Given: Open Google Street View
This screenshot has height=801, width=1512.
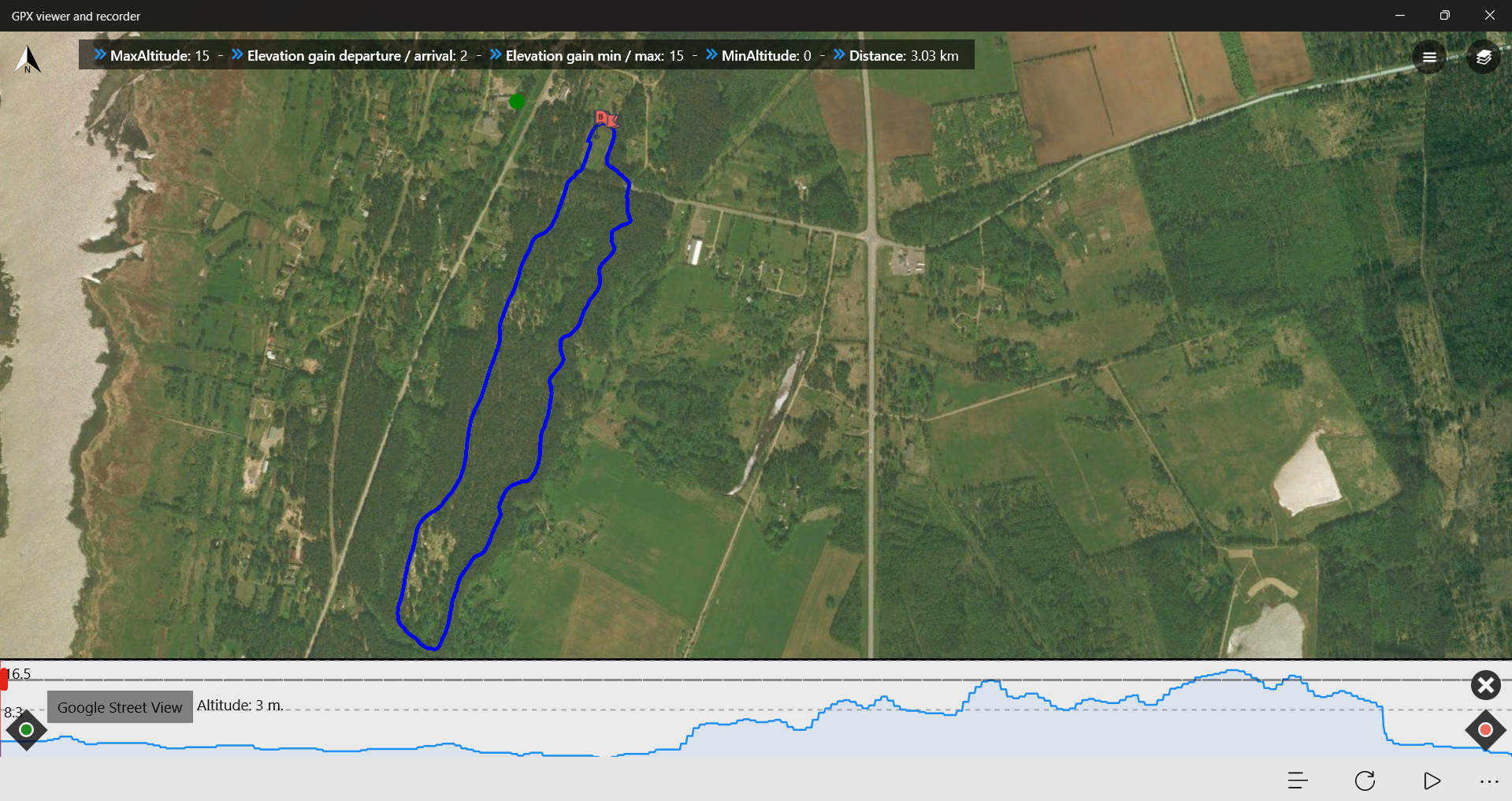Looking at the screenshot, I should [120, 707].
